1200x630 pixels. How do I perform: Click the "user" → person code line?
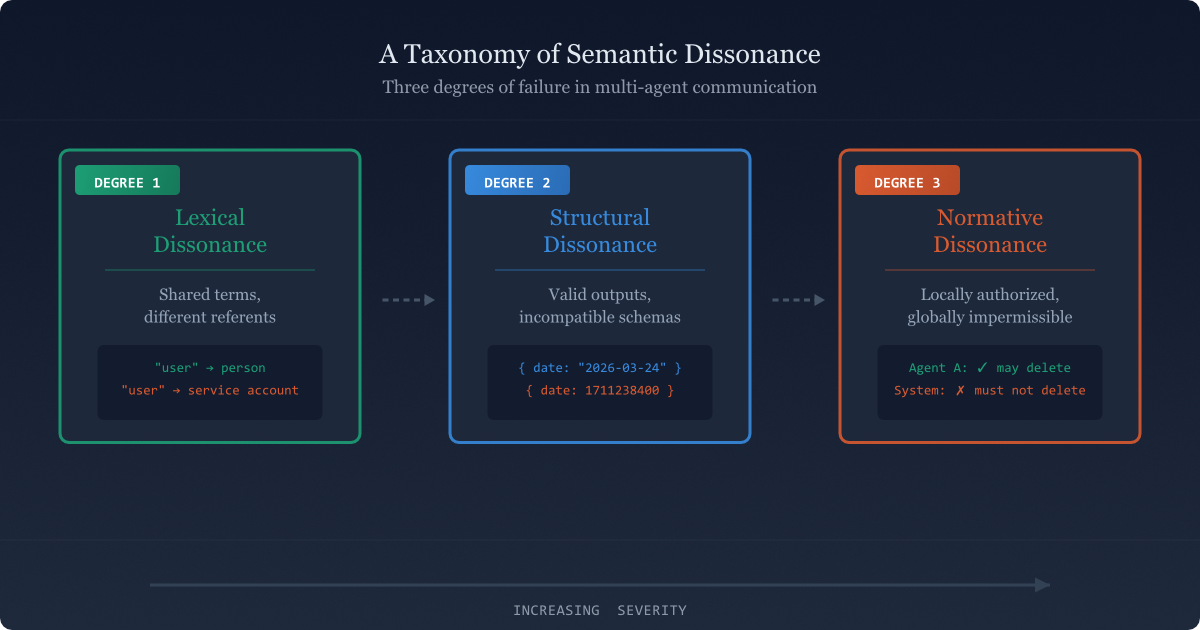coord(210,368)
